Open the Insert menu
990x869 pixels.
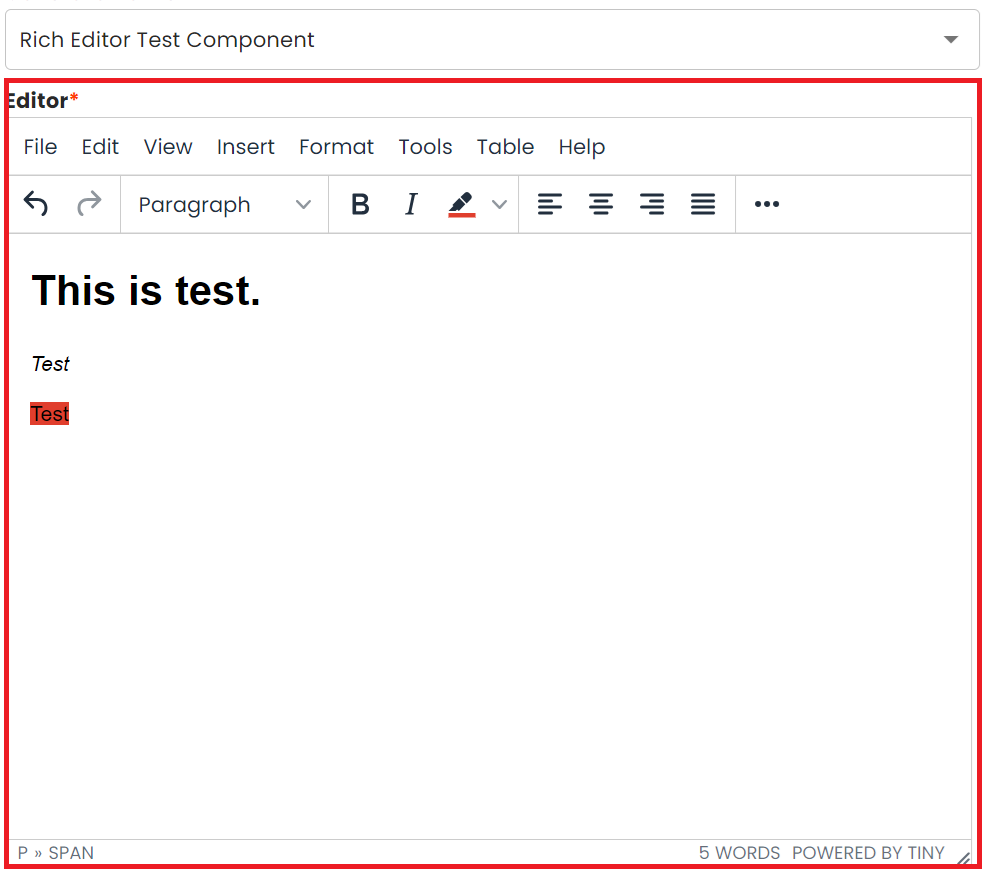pyautogui.click(x=245, y=147)
